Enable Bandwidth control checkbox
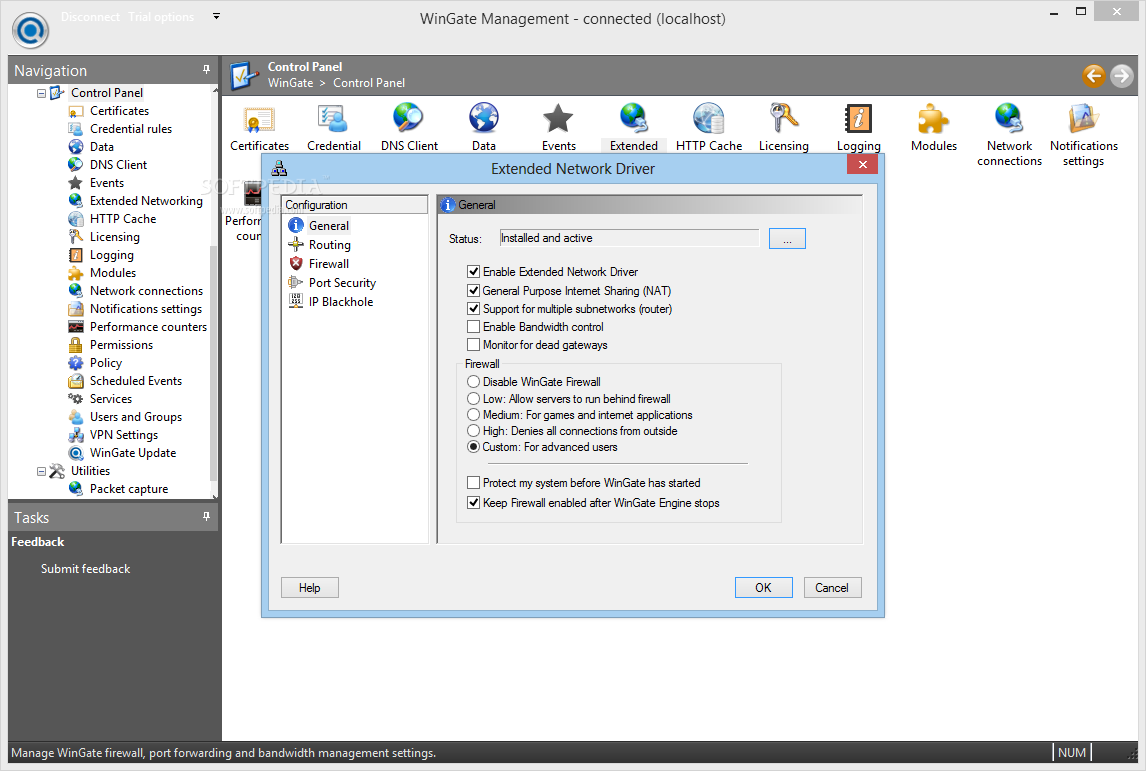Image resolution: width=1146 pixels, height=771 pixels. pyautogui.click(x=474, y=327)
